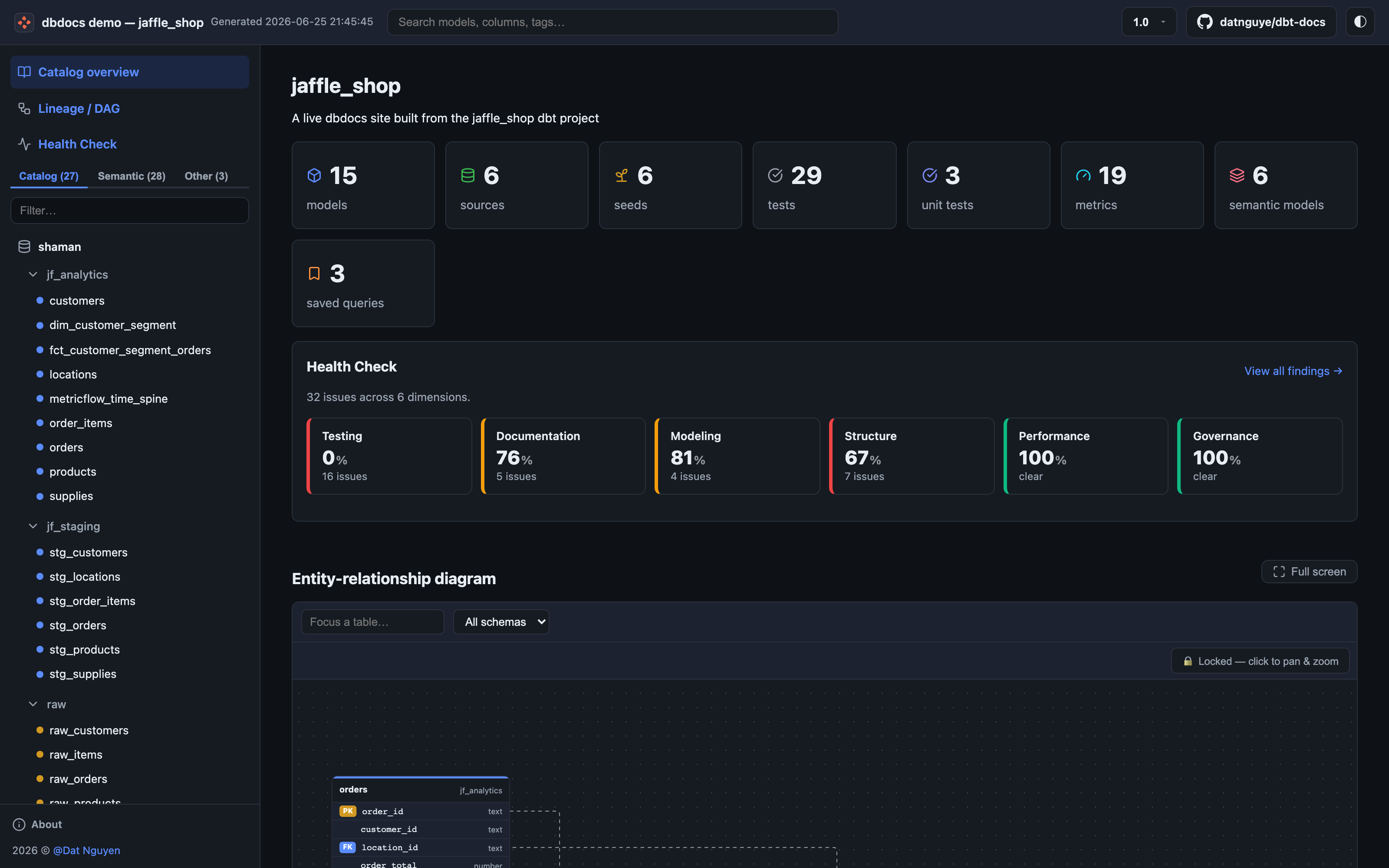Click the FK badge on location_id
This screenshot has width=1389, height=868.
348,847
